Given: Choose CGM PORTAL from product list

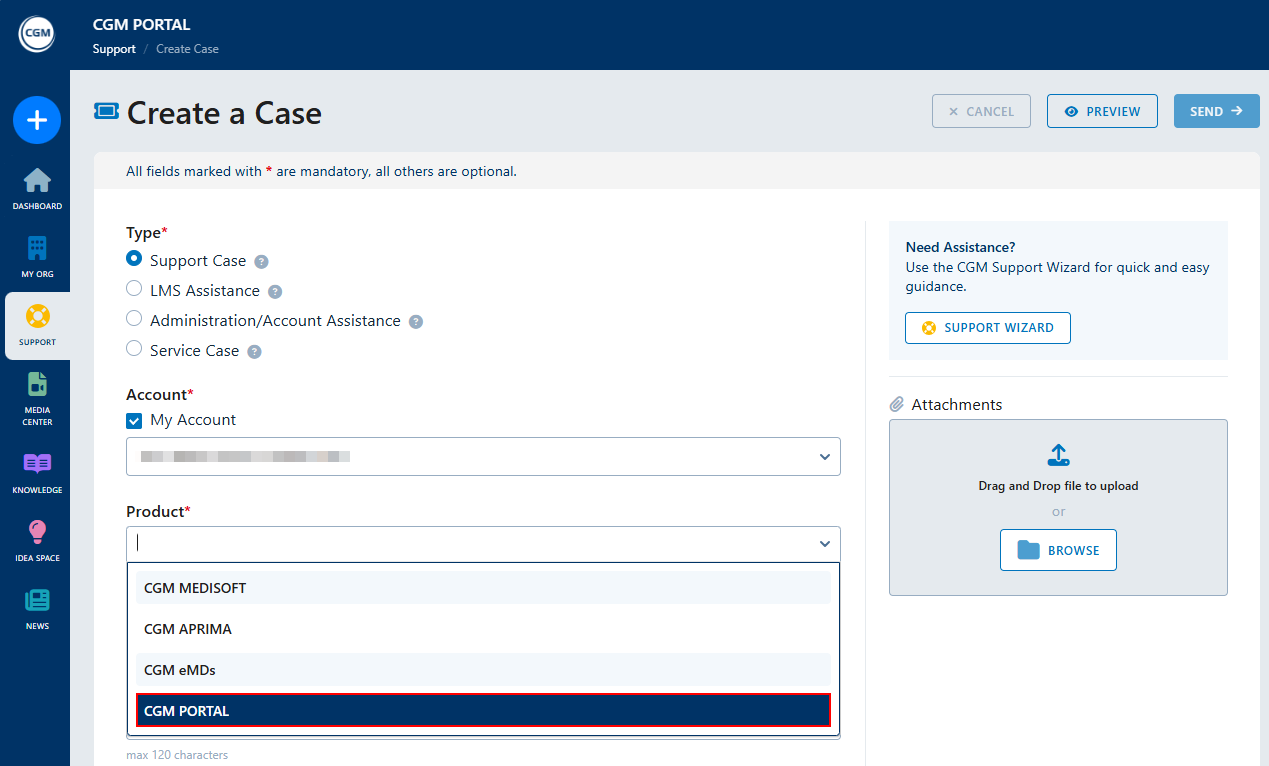Looking at the screenshot, I should click(483, 711).
